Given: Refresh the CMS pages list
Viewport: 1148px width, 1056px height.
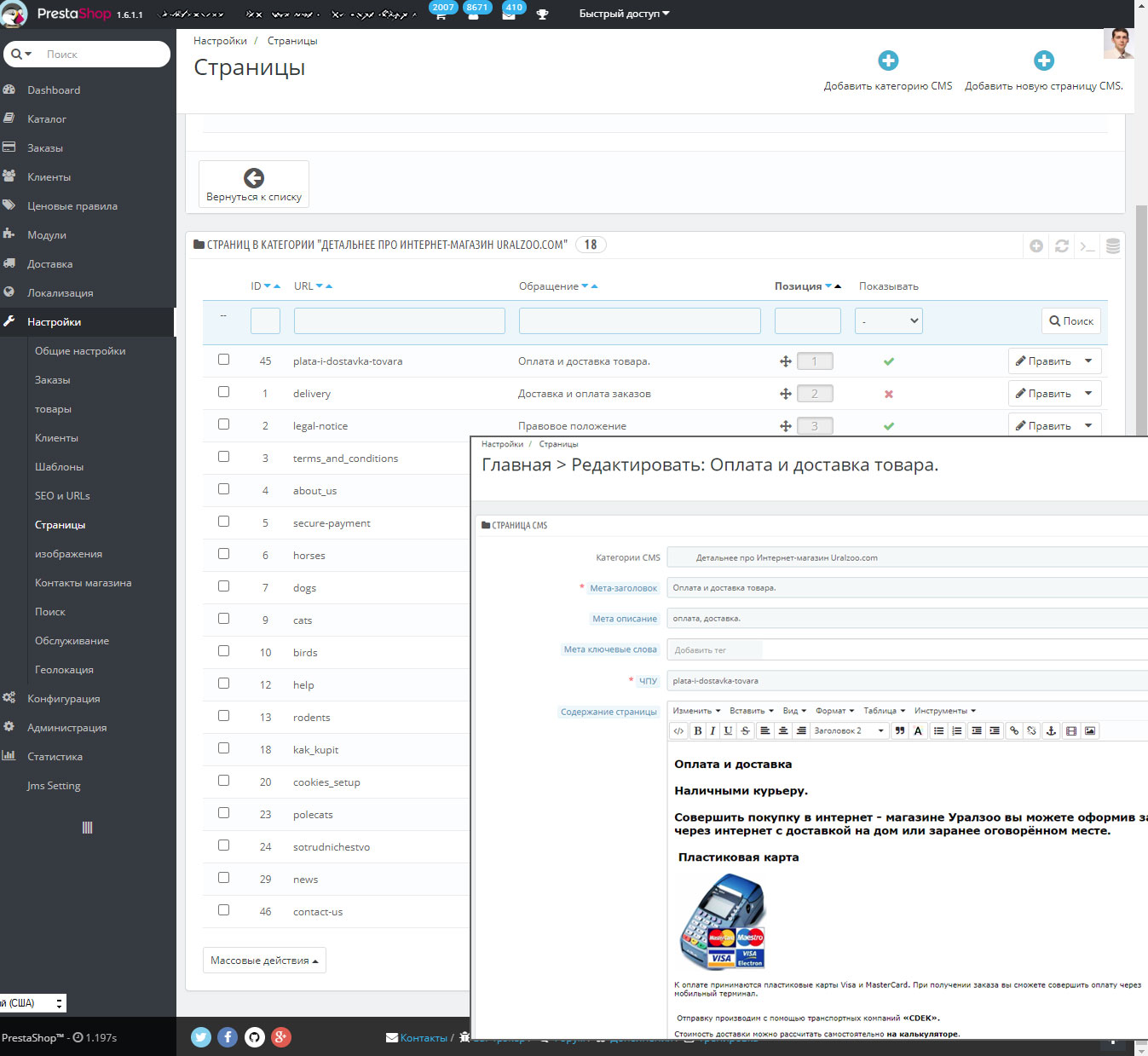Looking at the screenshot, I should coord(1062,245).
